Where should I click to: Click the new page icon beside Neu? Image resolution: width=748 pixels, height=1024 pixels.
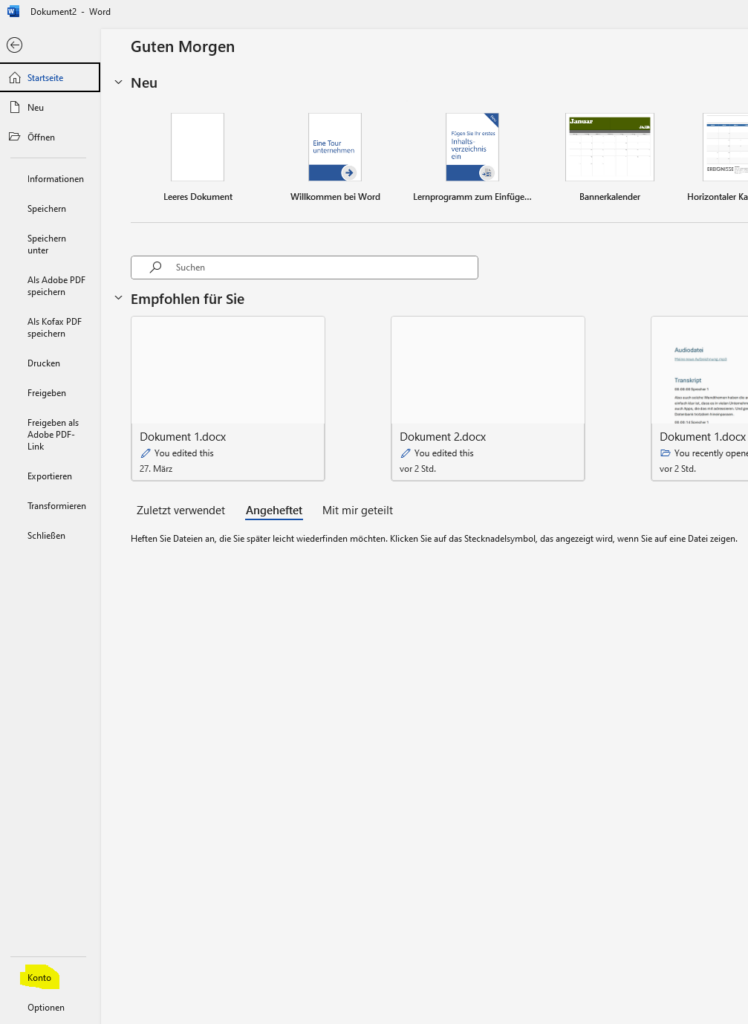[x=14, y=107]
